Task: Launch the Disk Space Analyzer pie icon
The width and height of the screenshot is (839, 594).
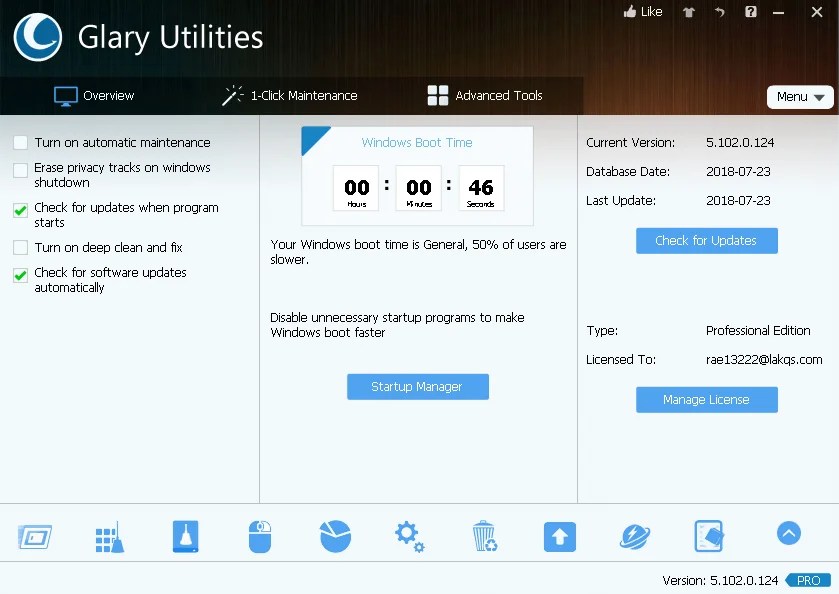Action: coord(335,536)
